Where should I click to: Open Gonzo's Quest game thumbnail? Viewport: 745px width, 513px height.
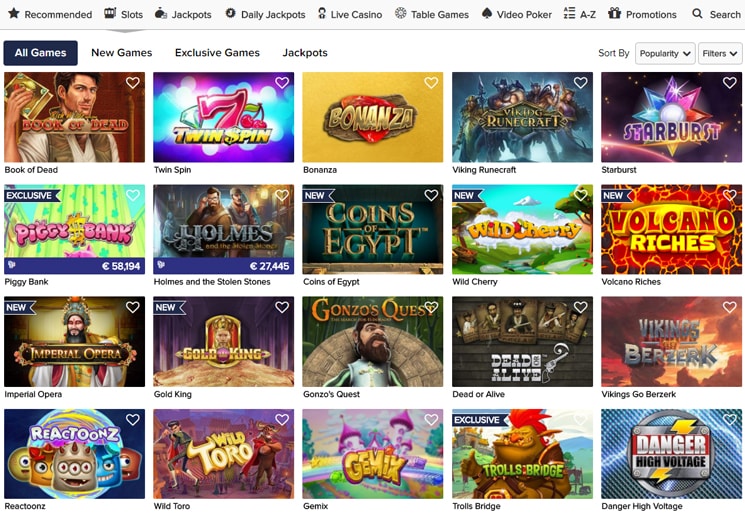373,341
